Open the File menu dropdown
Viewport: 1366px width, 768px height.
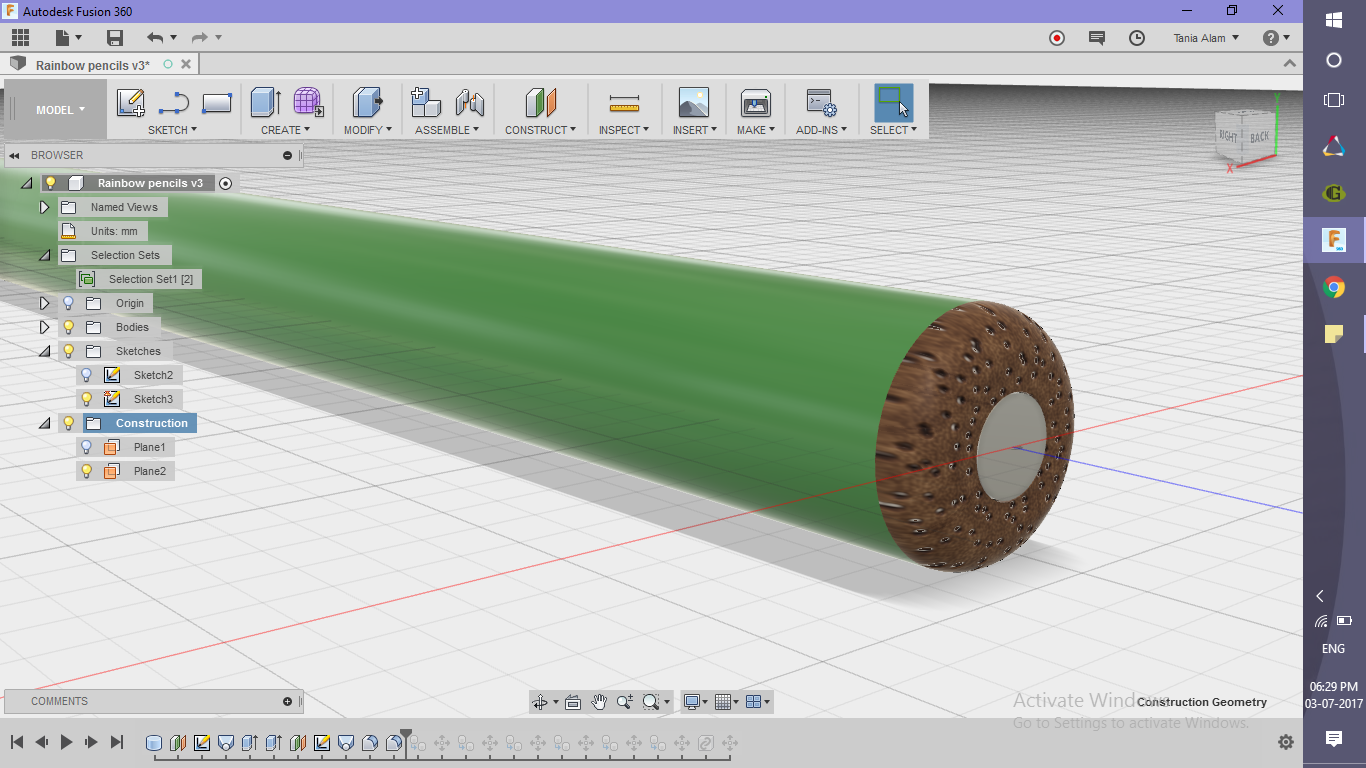[x=67, y=38]
